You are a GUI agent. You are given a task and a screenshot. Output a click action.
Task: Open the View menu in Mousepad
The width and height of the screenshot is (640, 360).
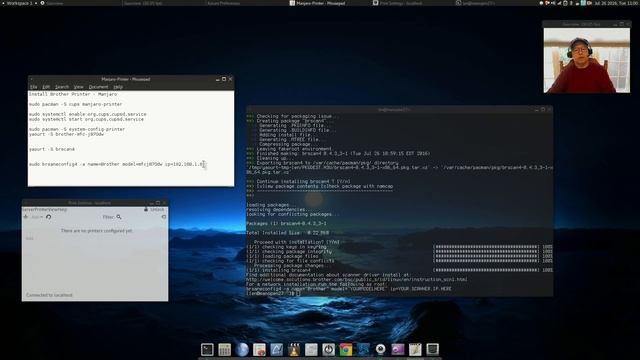click(x=78, y=87)
